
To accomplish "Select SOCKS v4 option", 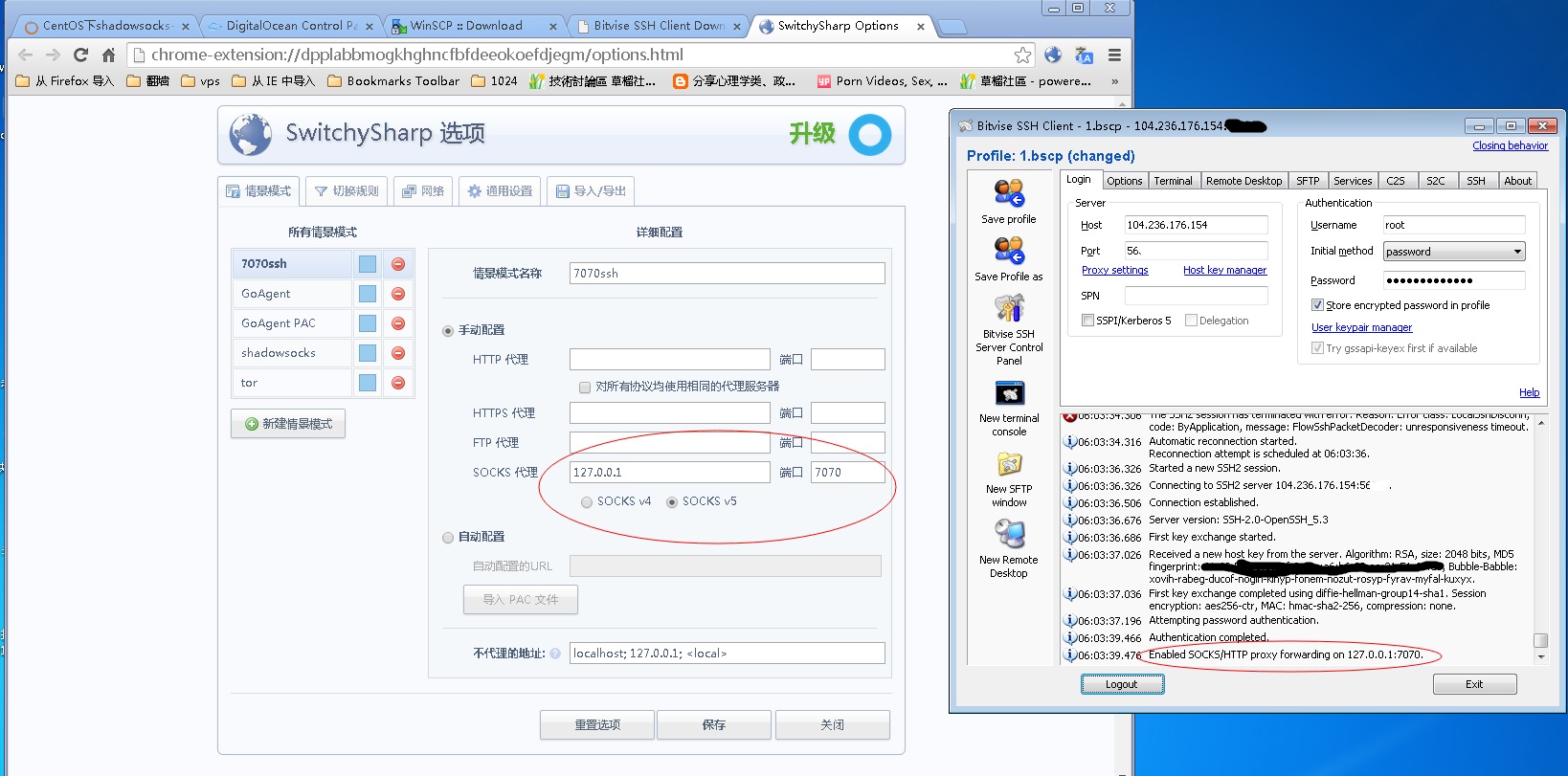I will pos(587,502).
